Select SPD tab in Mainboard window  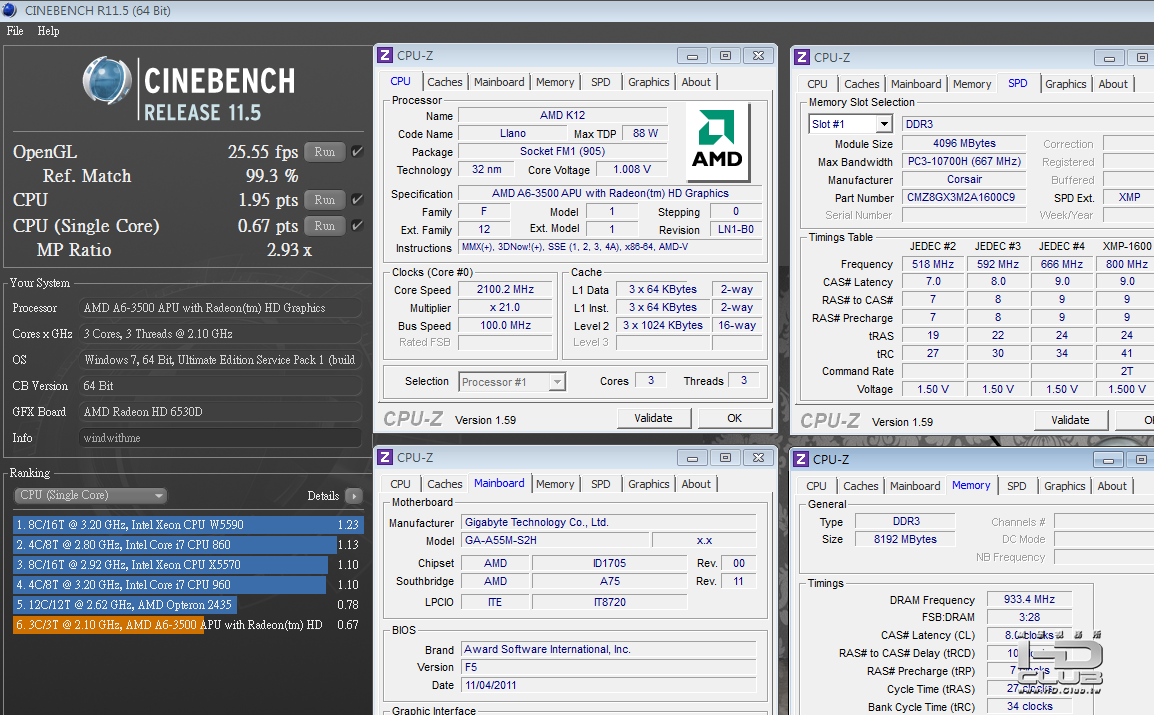pyautogui.click(x=601, y=484)
